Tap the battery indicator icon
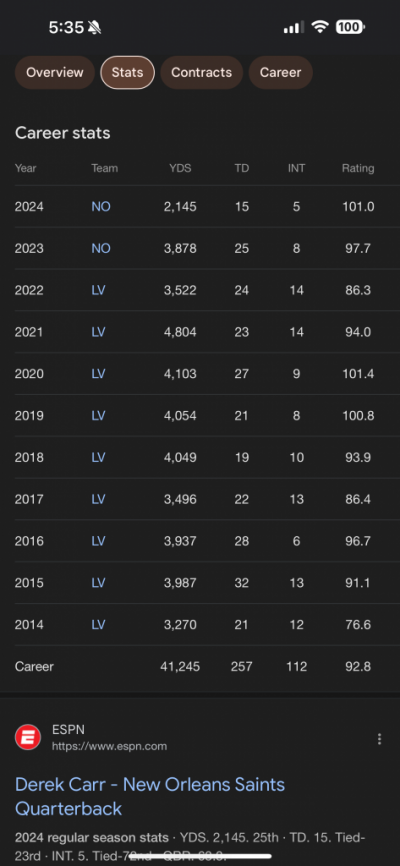 (350, 27)
